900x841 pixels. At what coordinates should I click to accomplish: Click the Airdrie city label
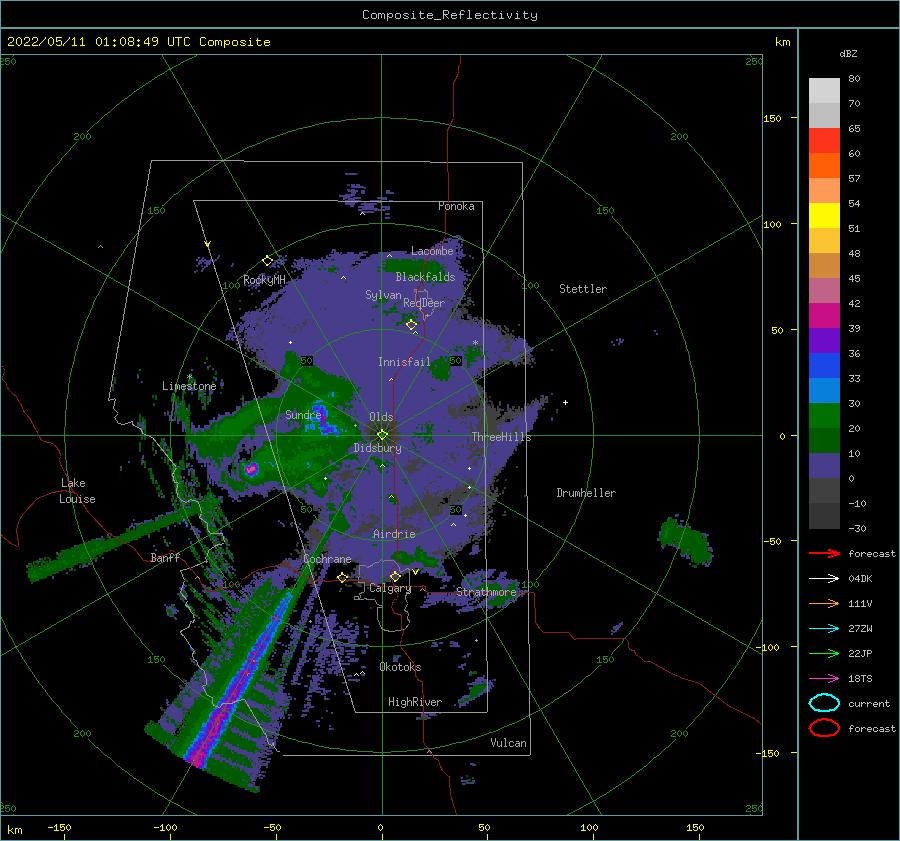[394, 534]
